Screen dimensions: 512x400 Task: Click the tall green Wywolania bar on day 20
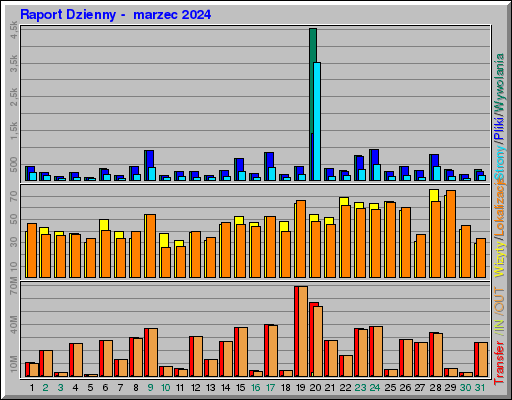[313, 80]
